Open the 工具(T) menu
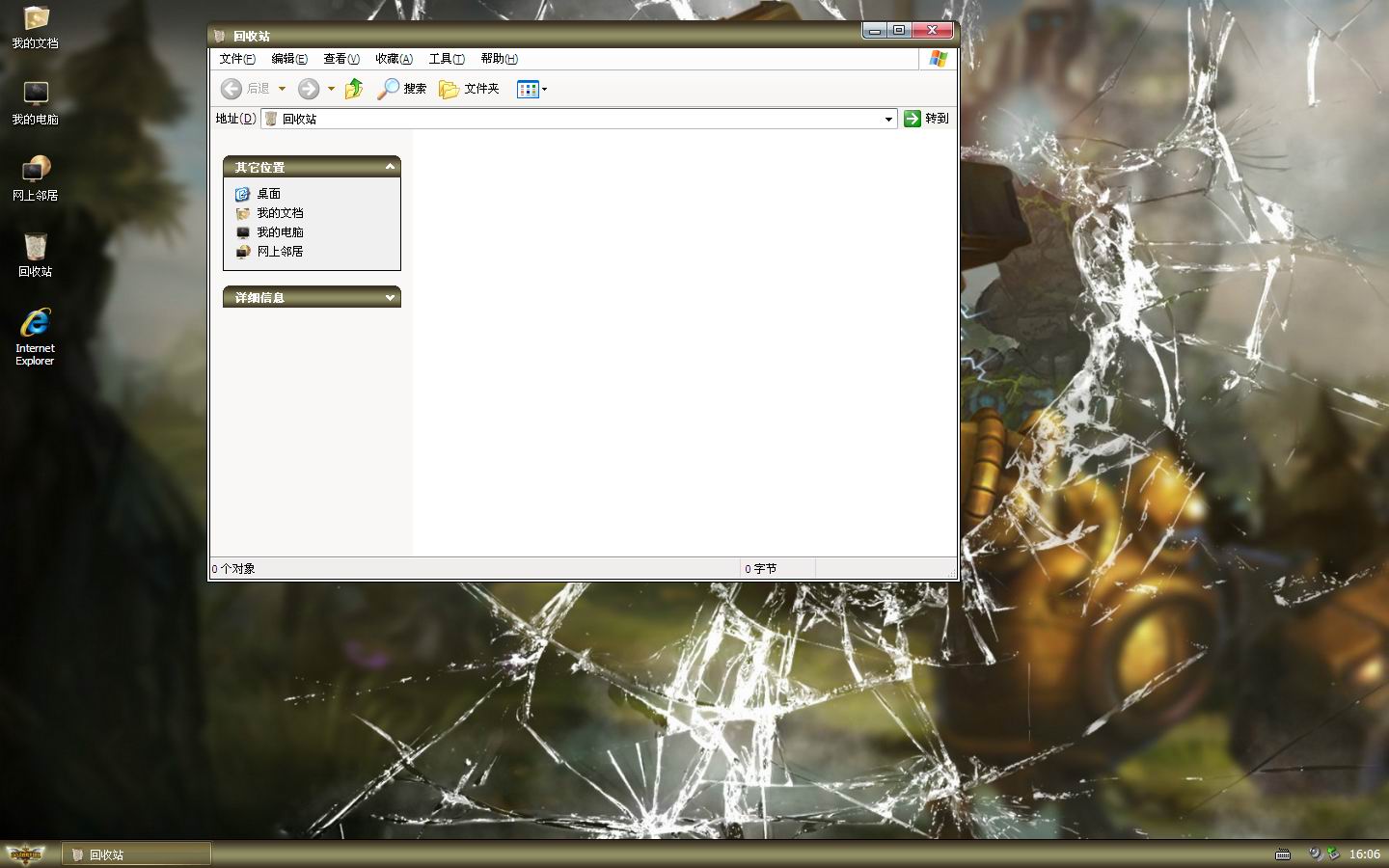 coord(447,59)
